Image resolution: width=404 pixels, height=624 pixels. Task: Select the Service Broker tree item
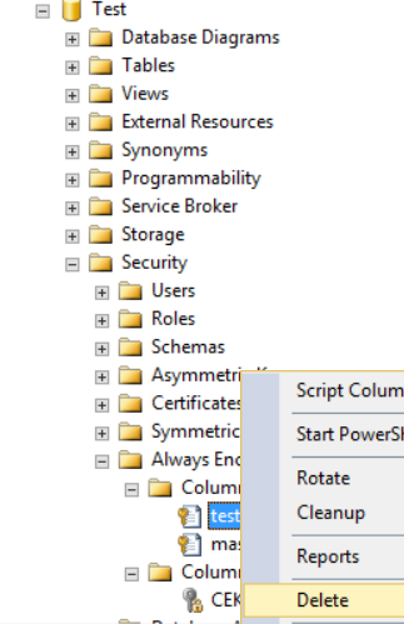[180, 206]
